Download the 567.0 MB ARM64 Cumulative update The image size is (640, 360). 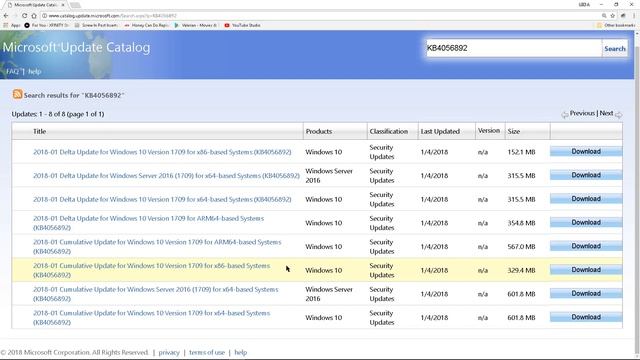click(x=586, y=246)
